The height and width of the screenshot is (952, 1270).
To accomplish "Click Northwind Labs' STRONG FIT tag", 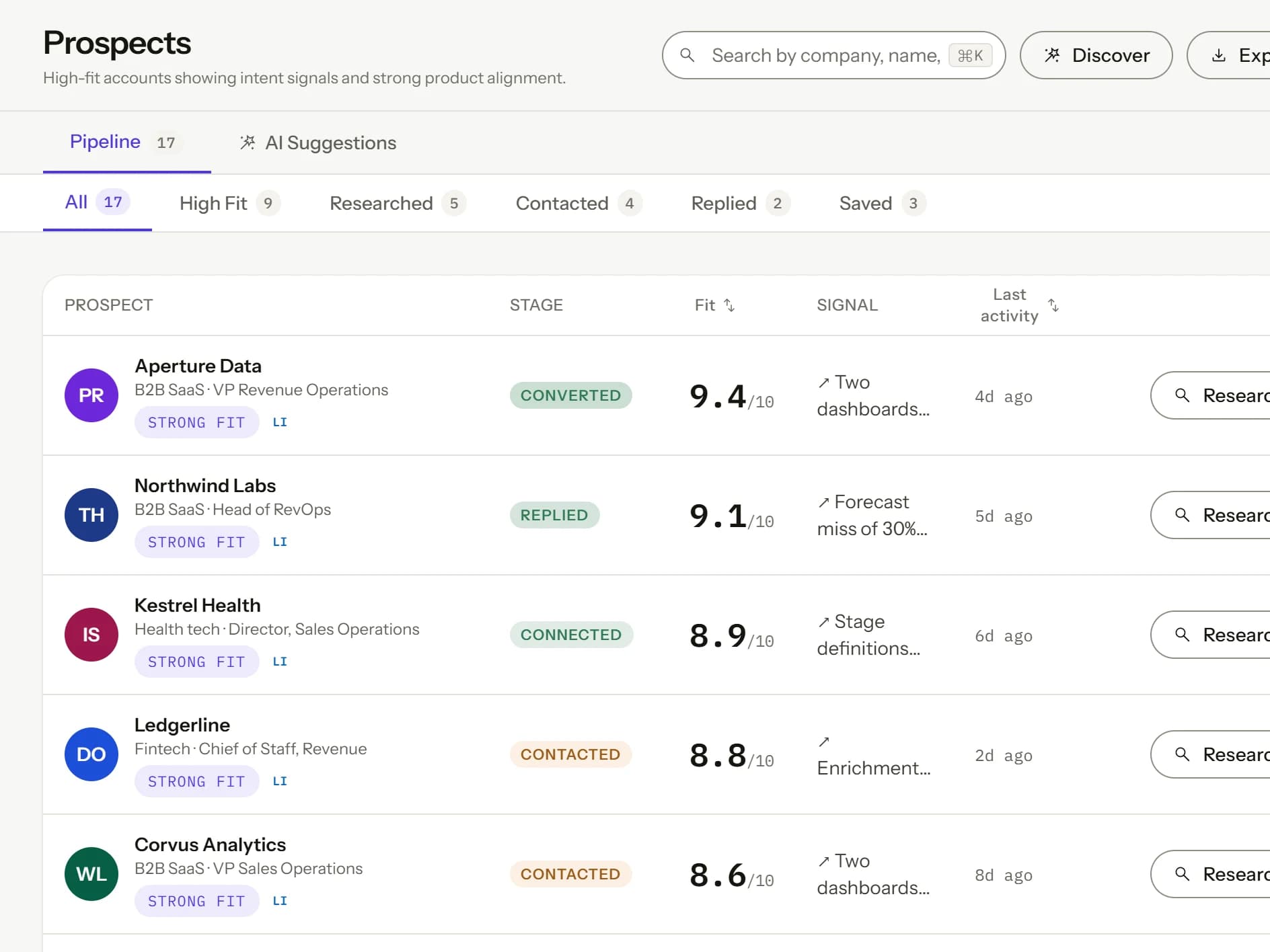I will tap(196, 542).
